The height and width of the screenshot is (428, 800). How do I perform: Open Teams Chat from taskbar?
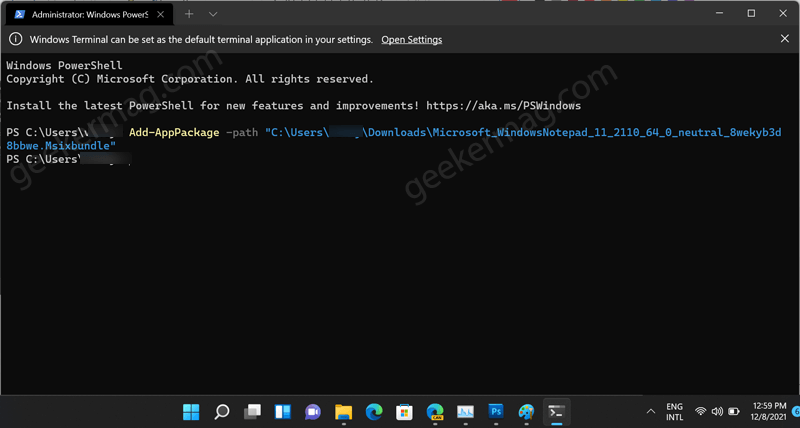point(313,412)
